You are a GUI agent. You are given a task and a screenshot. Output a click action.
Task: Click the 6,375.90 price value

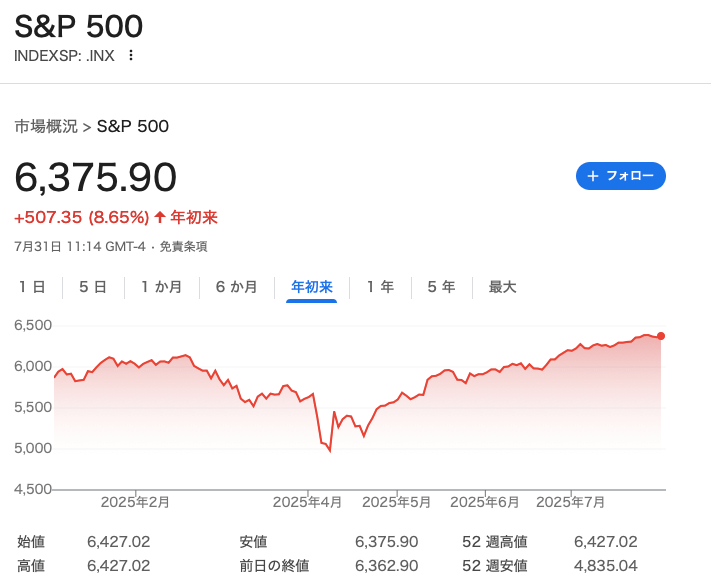(95, 177)
